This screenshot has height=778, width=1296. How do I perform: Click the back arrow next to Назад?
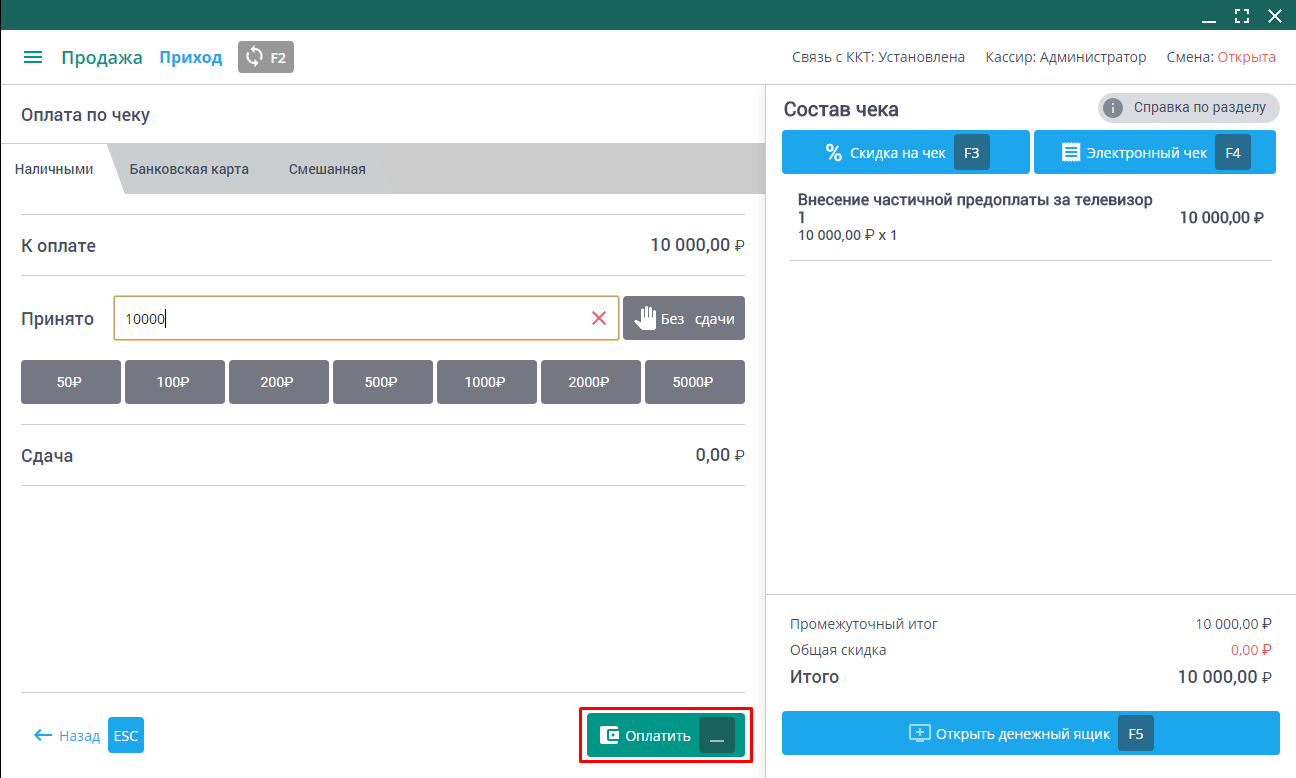point(43,735)
